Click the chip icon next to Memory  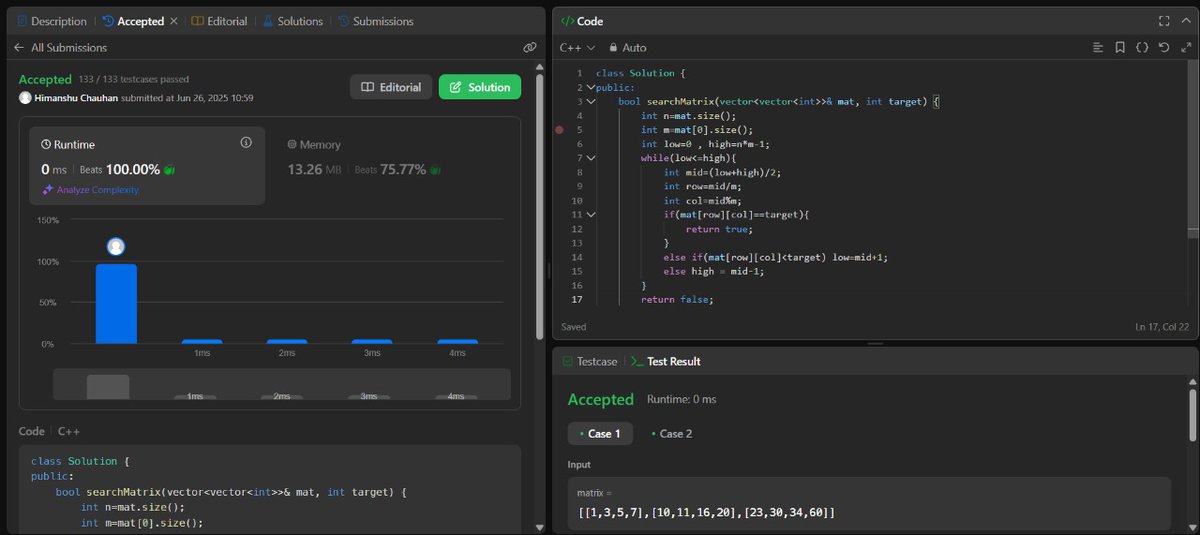[292, 144]
